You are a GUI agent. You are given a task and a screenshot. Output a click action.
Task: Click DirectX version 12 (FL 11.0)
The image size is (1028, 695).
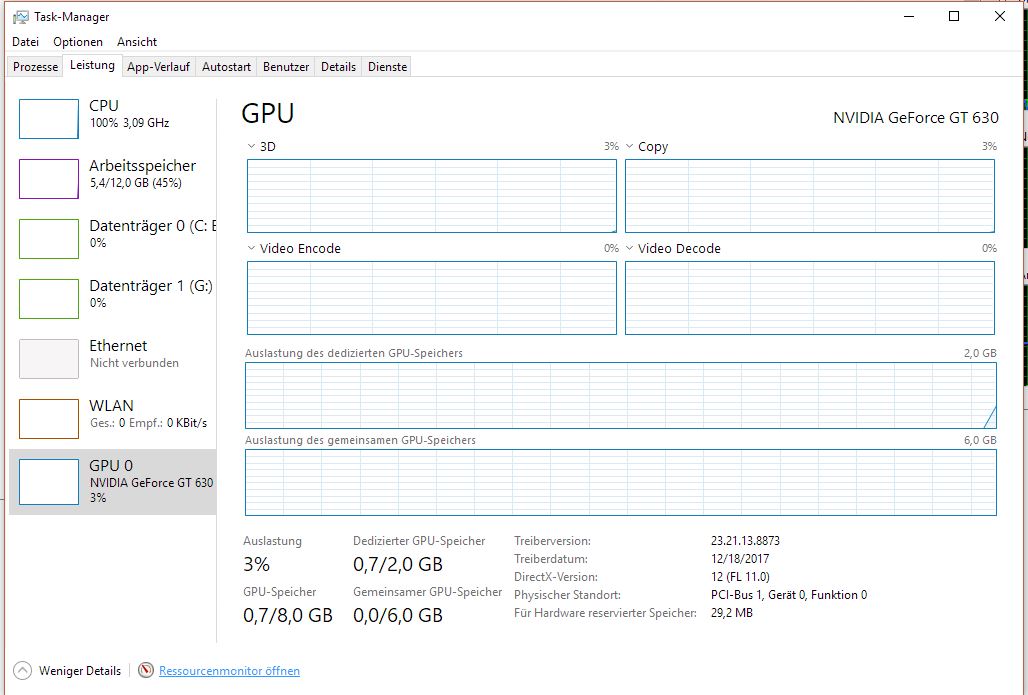pos(740,577)
